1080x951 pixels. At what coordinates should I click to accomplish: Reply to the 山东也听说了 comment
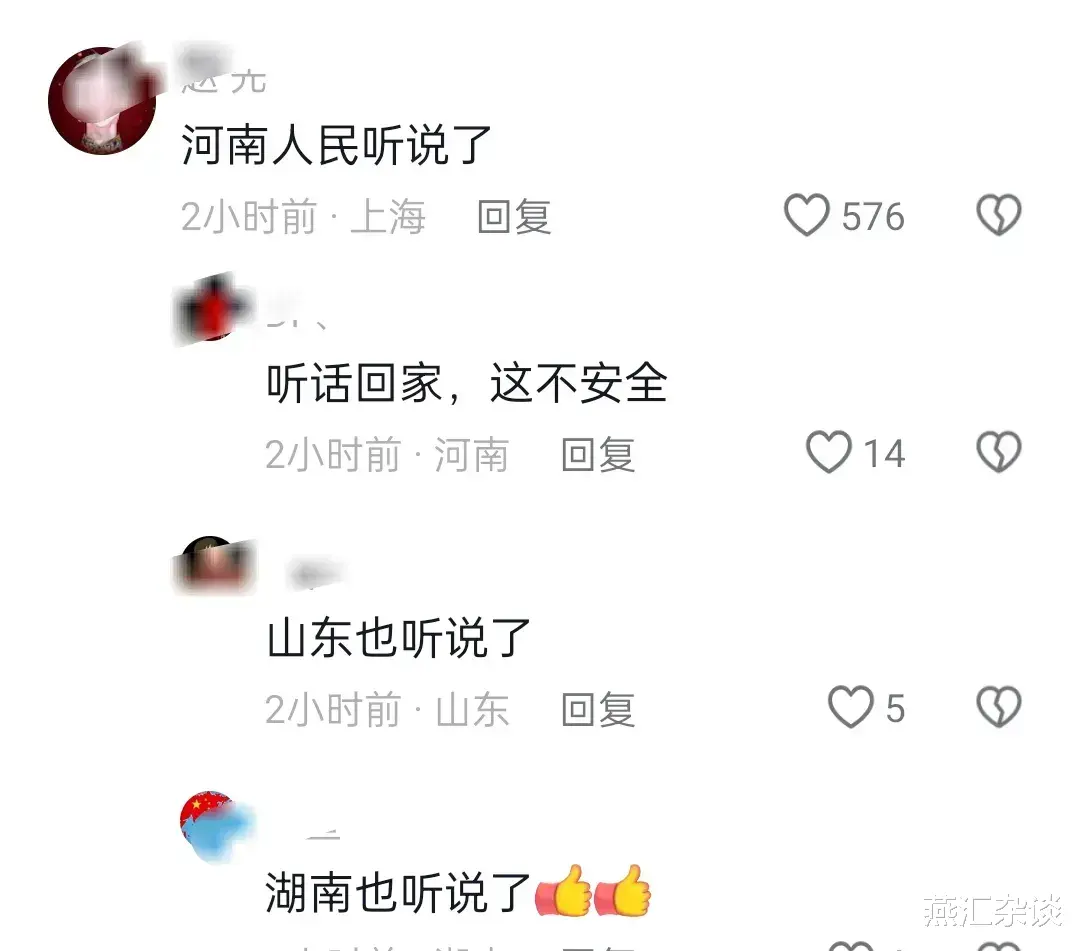coord(598,709)
